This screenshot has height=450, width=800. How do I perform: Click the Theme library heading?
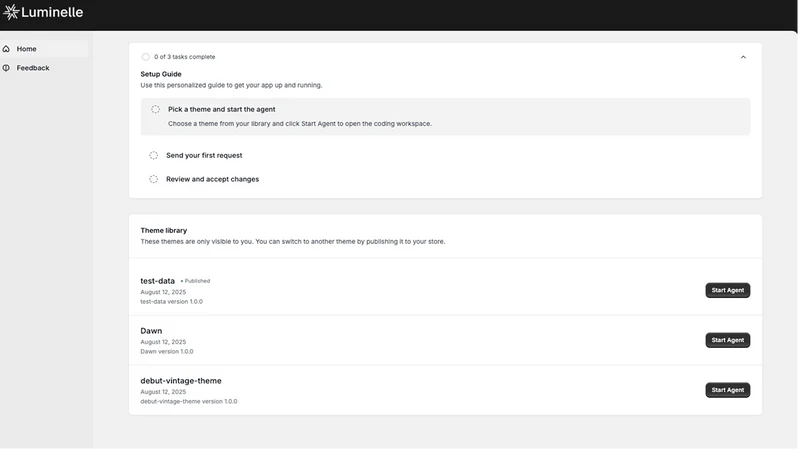(x=164, y=231)
